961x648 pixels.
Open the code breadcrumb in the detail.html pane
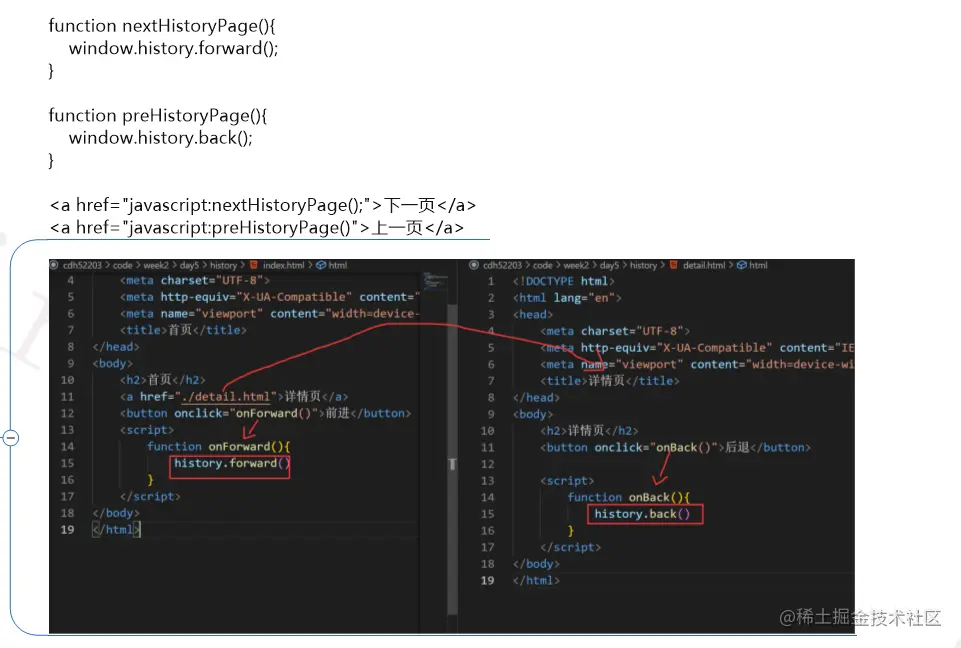543,265
